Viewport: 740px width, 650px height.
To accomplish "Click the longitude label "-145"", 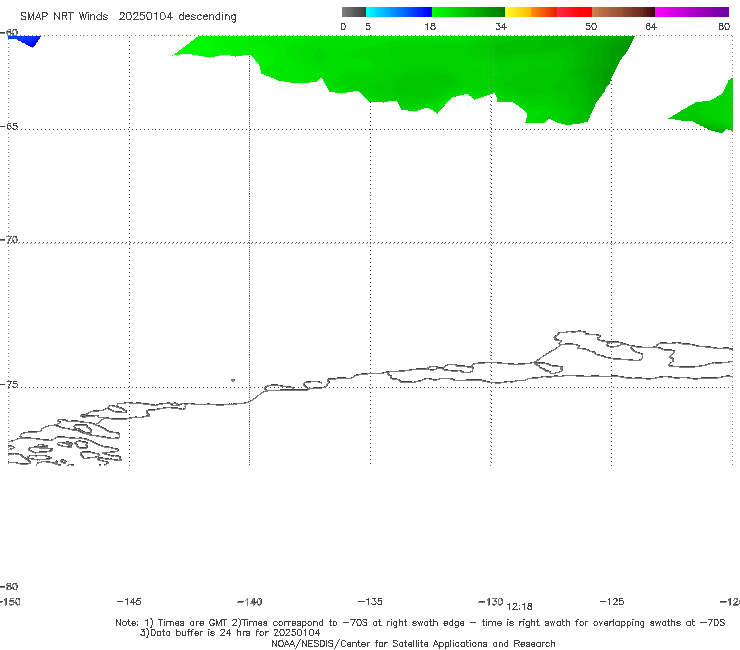I will pyautogui.click(x=129, y=601).
